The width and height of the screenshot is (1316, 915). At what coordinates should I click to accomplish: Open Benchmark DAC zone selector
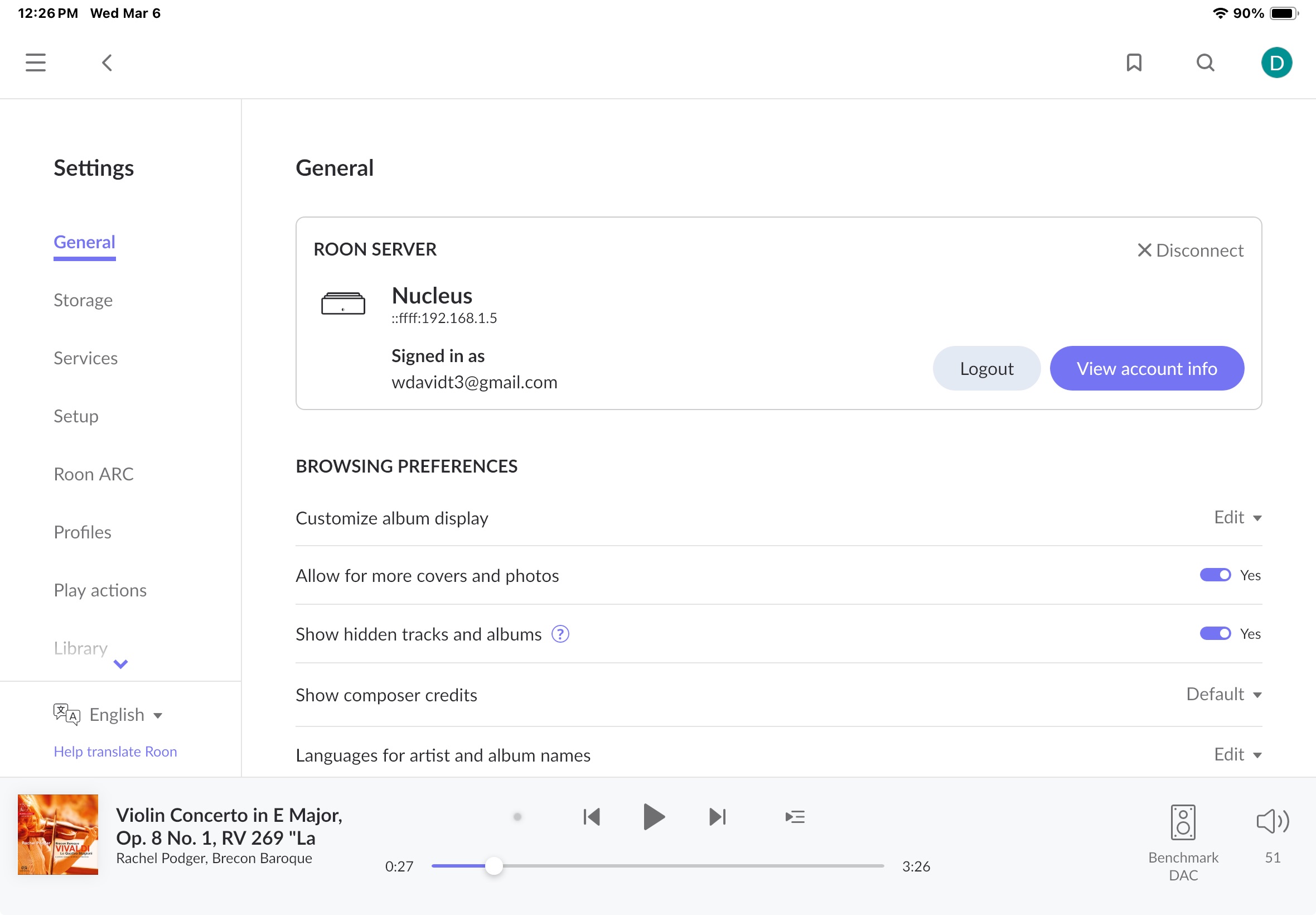click(x=1183, y=843)
